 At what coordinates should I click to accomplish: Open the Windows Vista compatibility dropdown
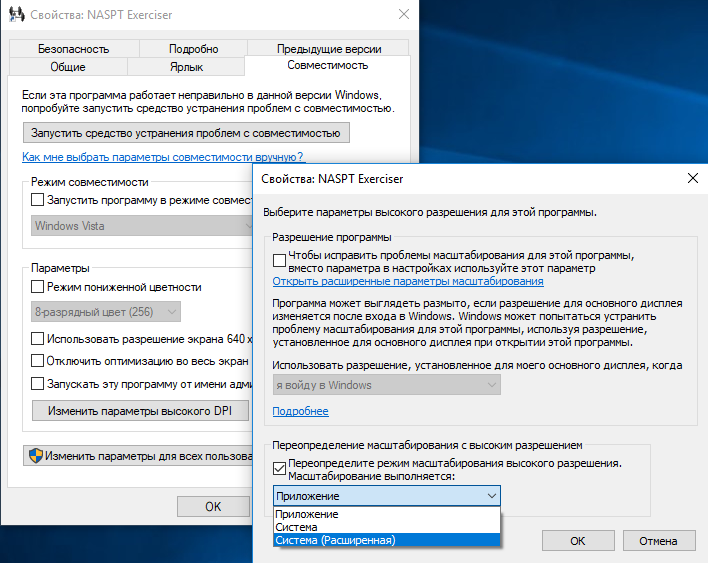(142, 225)
